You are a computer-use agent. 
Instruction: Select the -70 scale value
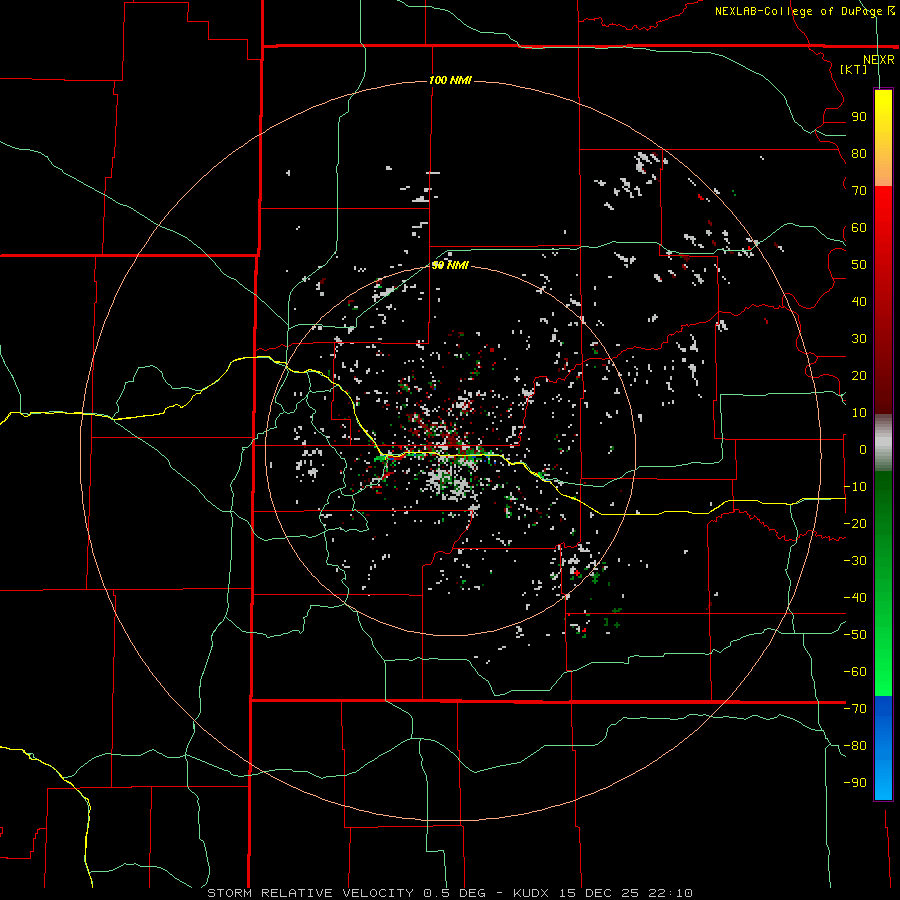(x=855, y=709)
